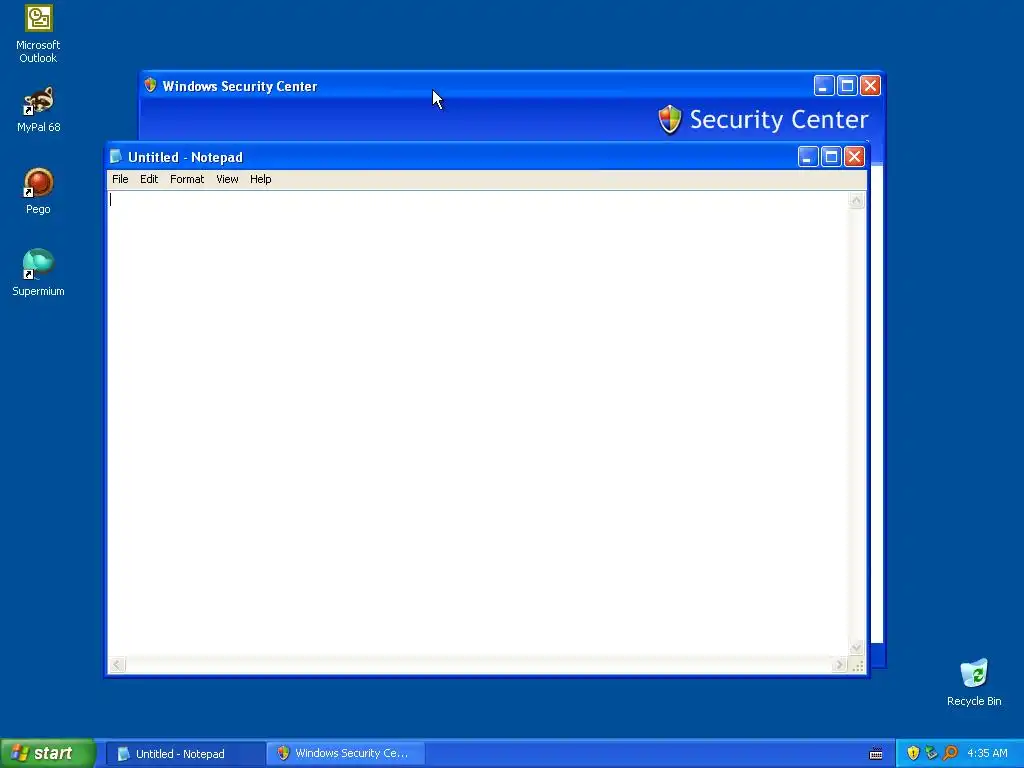Select the Supermium desktop shortcut

[x=38, y=273]
